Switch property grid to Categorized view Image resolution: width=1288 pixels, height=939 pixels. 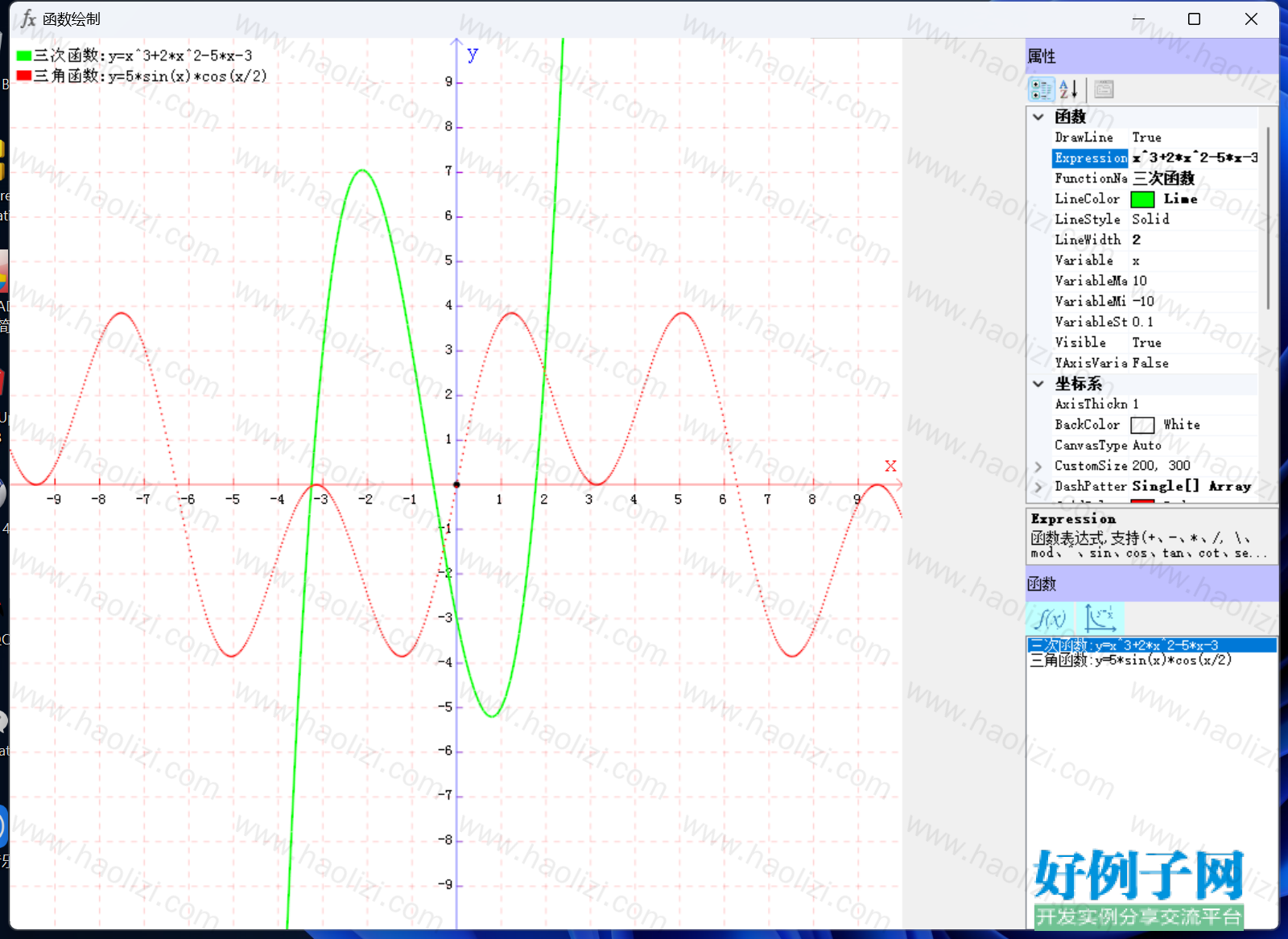point(1042,89)
